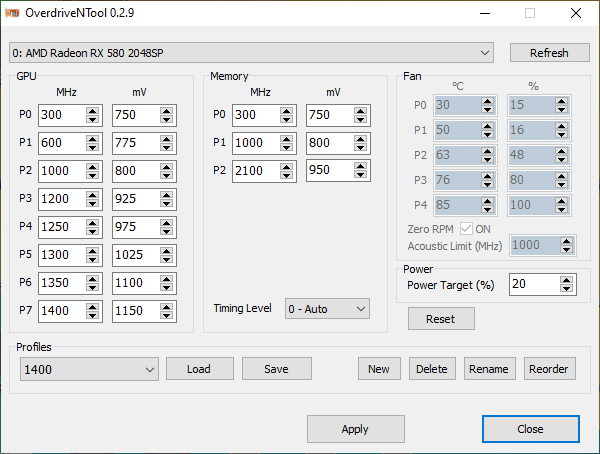The height and width of the screenshot is (454, 600).
Task: Toggle the Zero RPM ON checkbox
Action: (466, 229)
